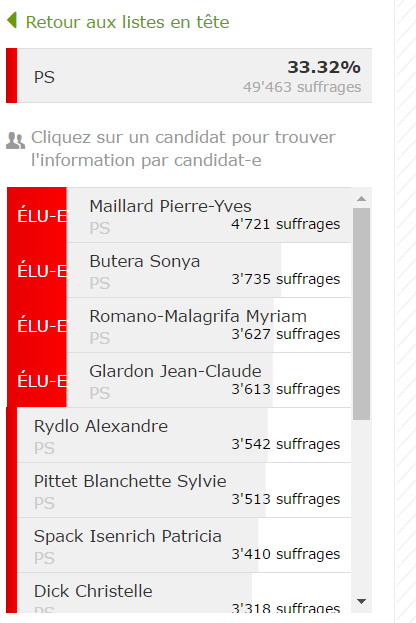The height and width of the screenshot is (623, 416).
Task: Select candidate Dick Christelle
Action: (x=184, y=593)
